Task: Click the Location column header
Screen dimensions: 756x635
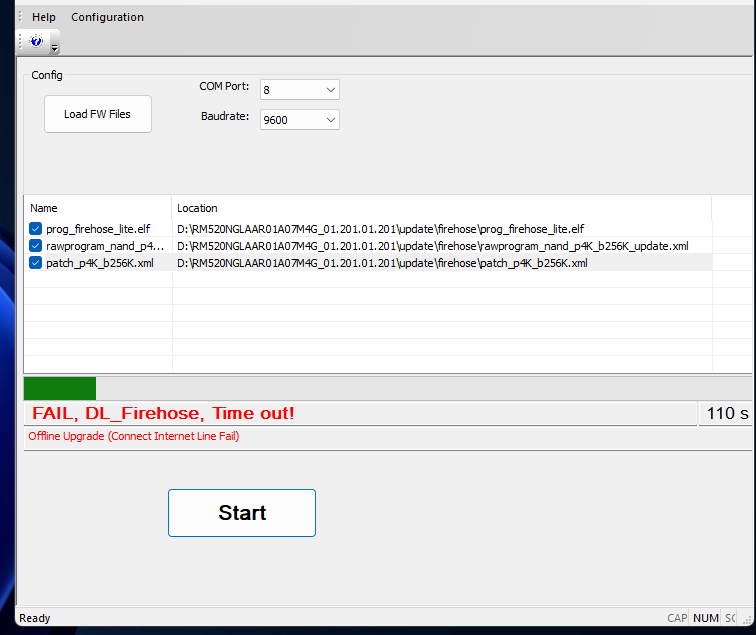Action: coord(440,208)
